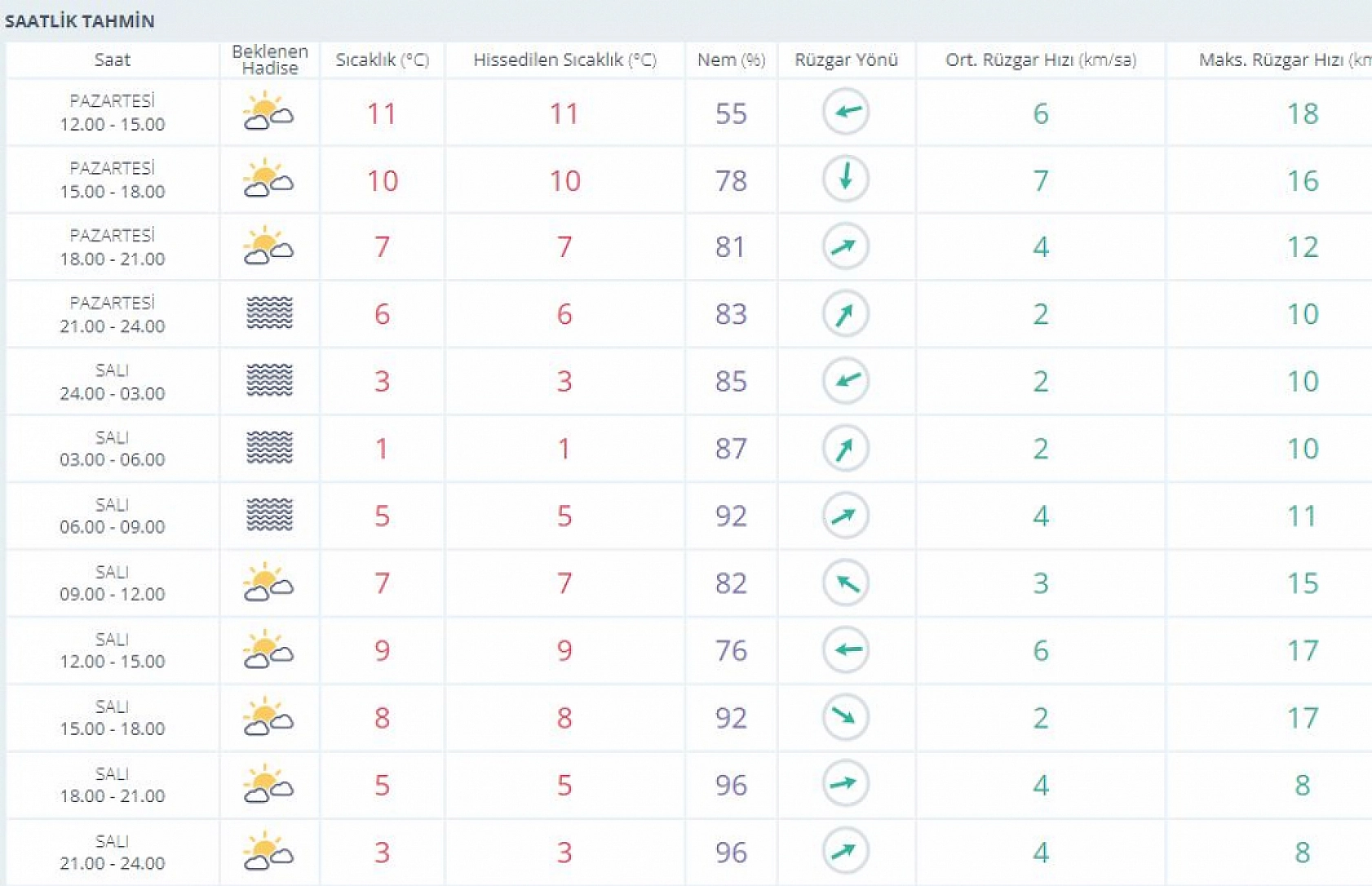1372x886 pixels.
Task: Open the weather icon for Salı 21.00 - 24.00
Action: pyautogui.click(x=268, y=852)
